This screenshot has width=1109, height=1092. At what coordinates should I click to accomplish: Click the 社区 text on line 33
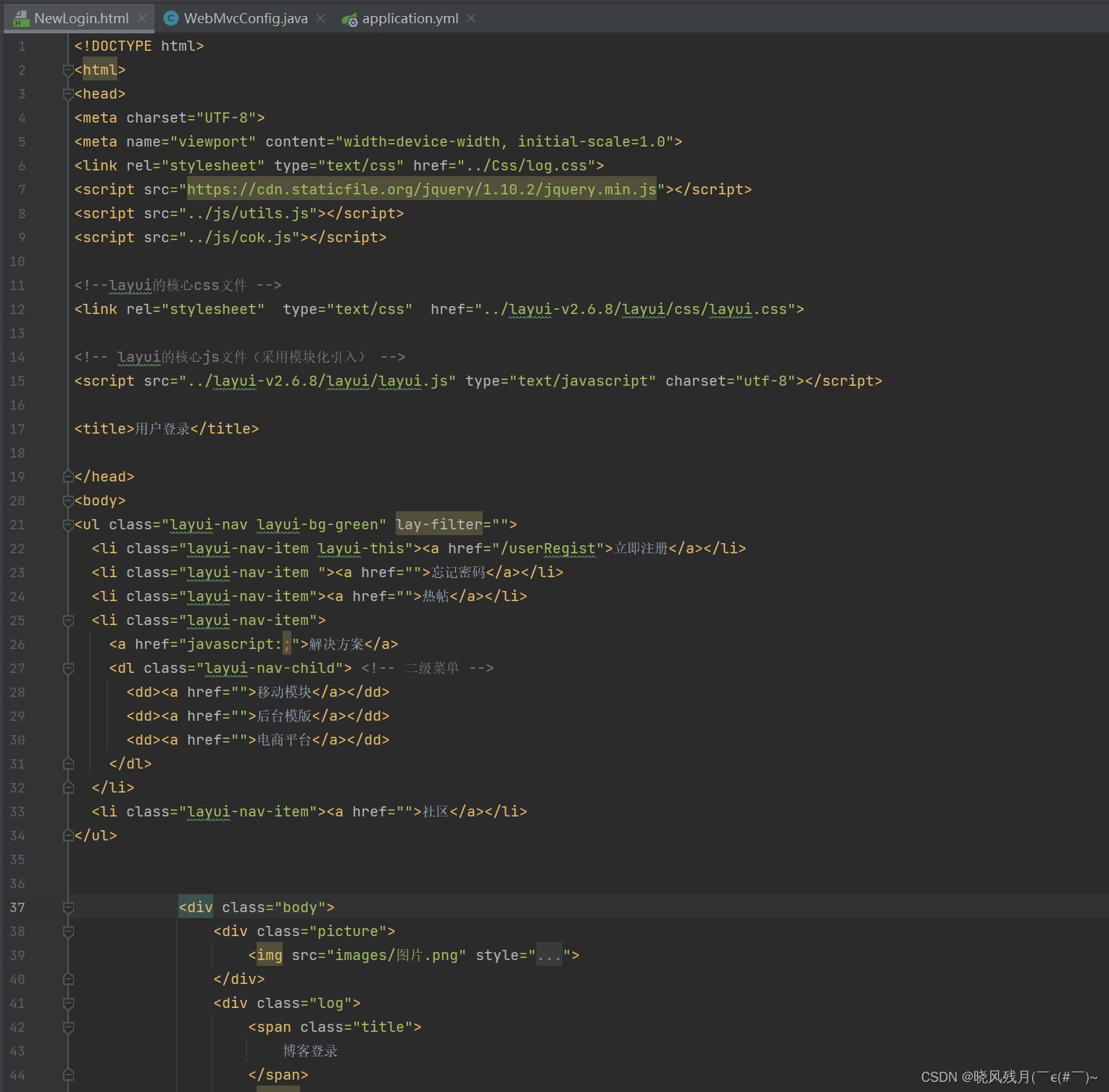[x=436, y=811]
